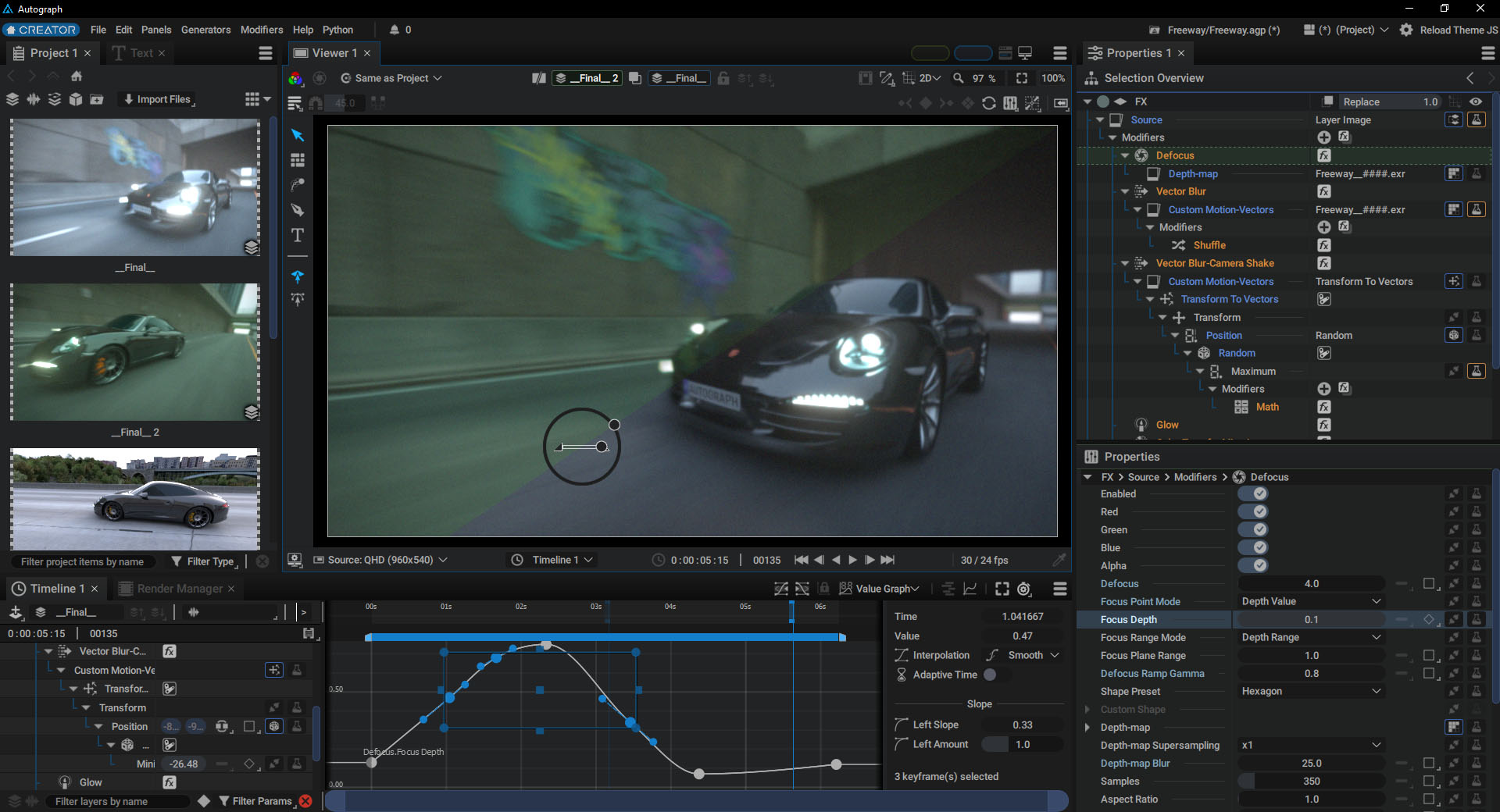Toggle the Blue channel switch
This screenshot has height=812, width=1500.
pos(1253,547)
